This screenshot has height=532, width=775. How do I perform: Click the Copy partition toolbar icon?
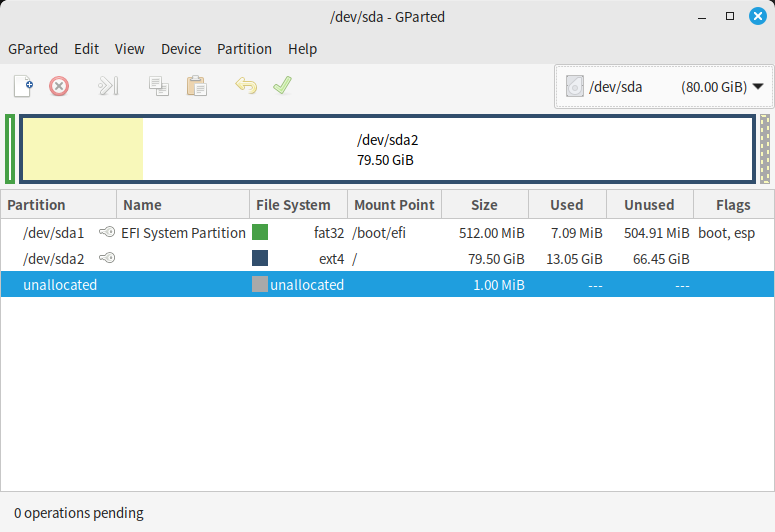click(159, 86)
